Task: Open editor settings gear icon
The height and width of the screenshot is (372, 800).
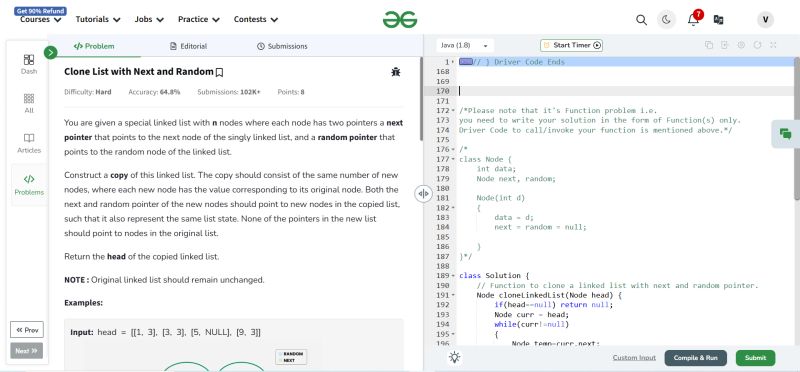Action: coord(741,45)
